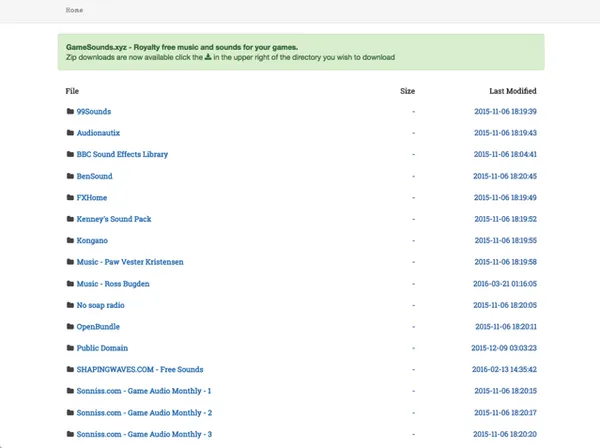Go to Home in the breadcrumb

(75, 10)
